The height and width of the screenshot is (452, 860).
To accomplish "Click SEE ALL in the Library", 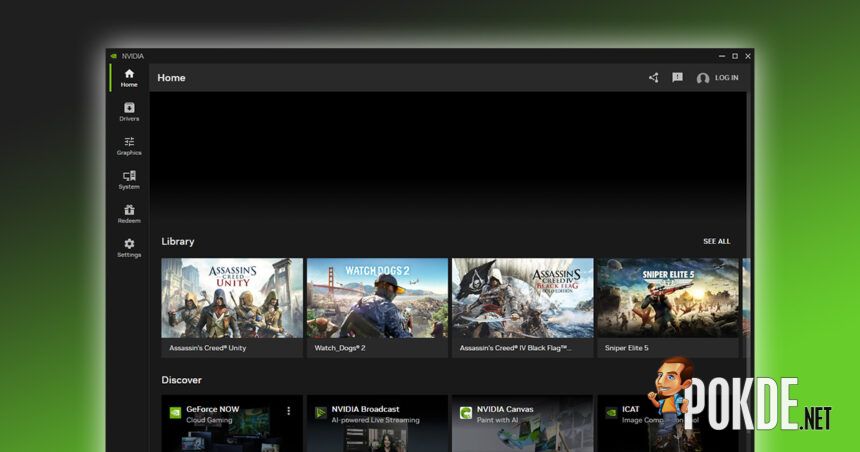I will pyautogui.click(x=716, y=241).
